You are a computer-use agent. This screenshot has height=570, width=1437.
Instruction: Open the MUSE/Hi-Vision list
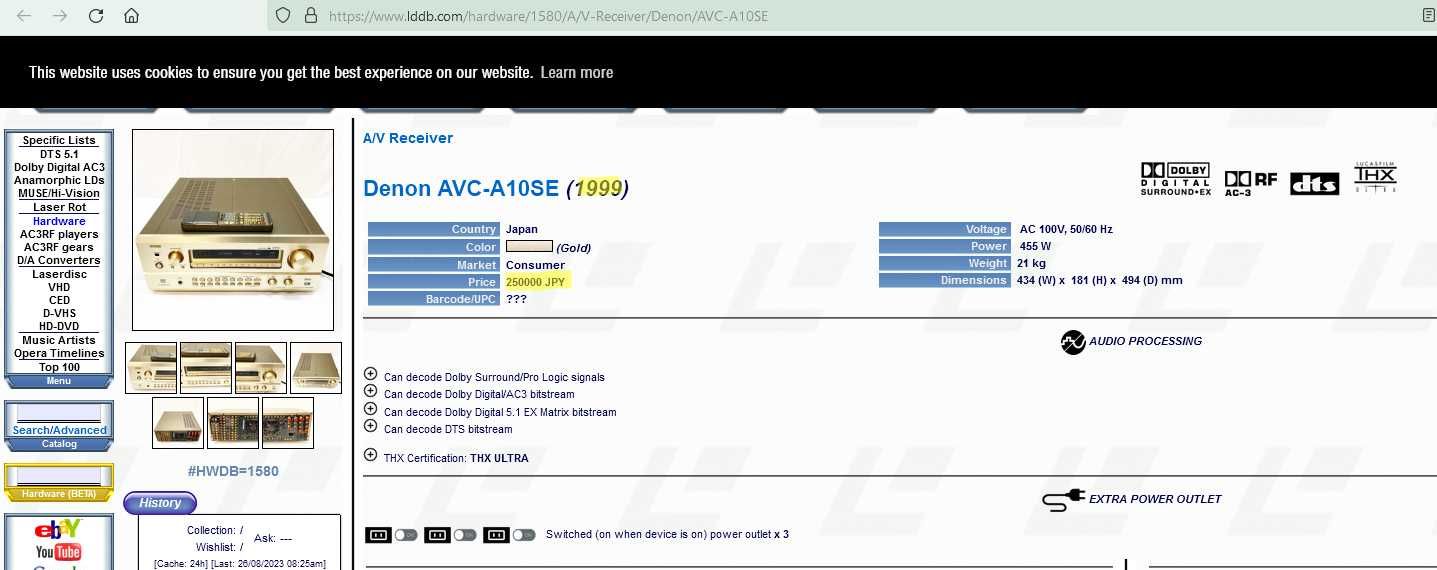pos(59,193)
